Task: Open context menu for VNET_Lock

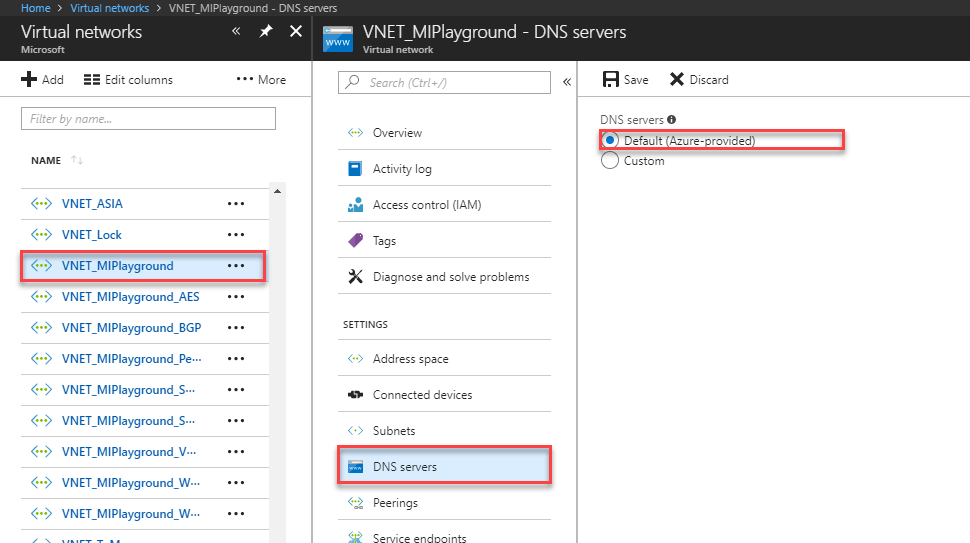Action: point(236,234)
